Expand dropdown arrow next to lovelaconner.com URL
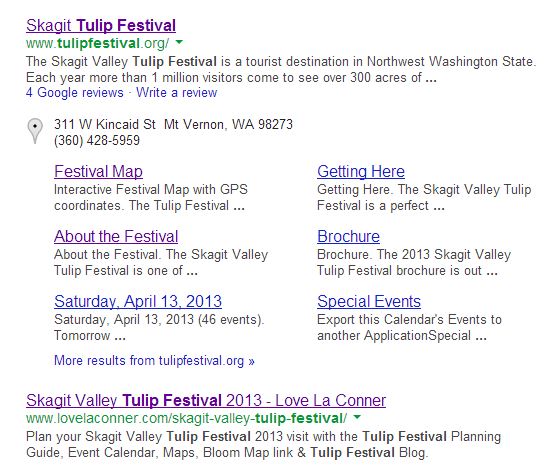The height and width of the screenshot is (476, 550). click(357, 417)
